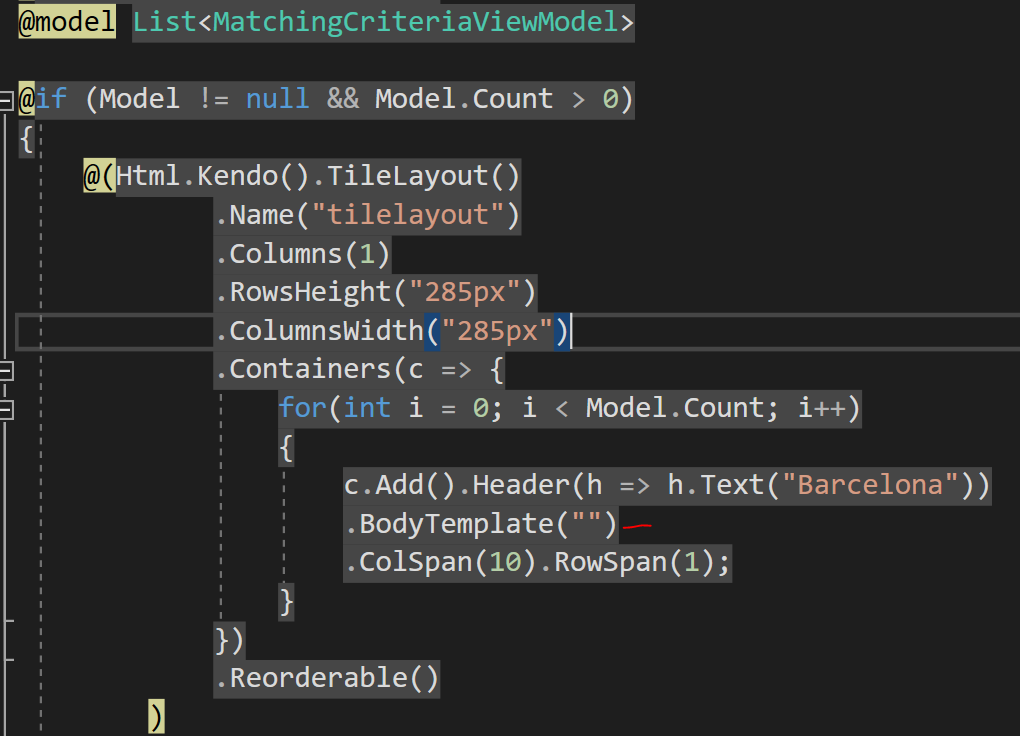Collapse the Containers lambda outlining toggle
Screen dimensions: 1020x736
pyautogui.click(x=6, y=371)
